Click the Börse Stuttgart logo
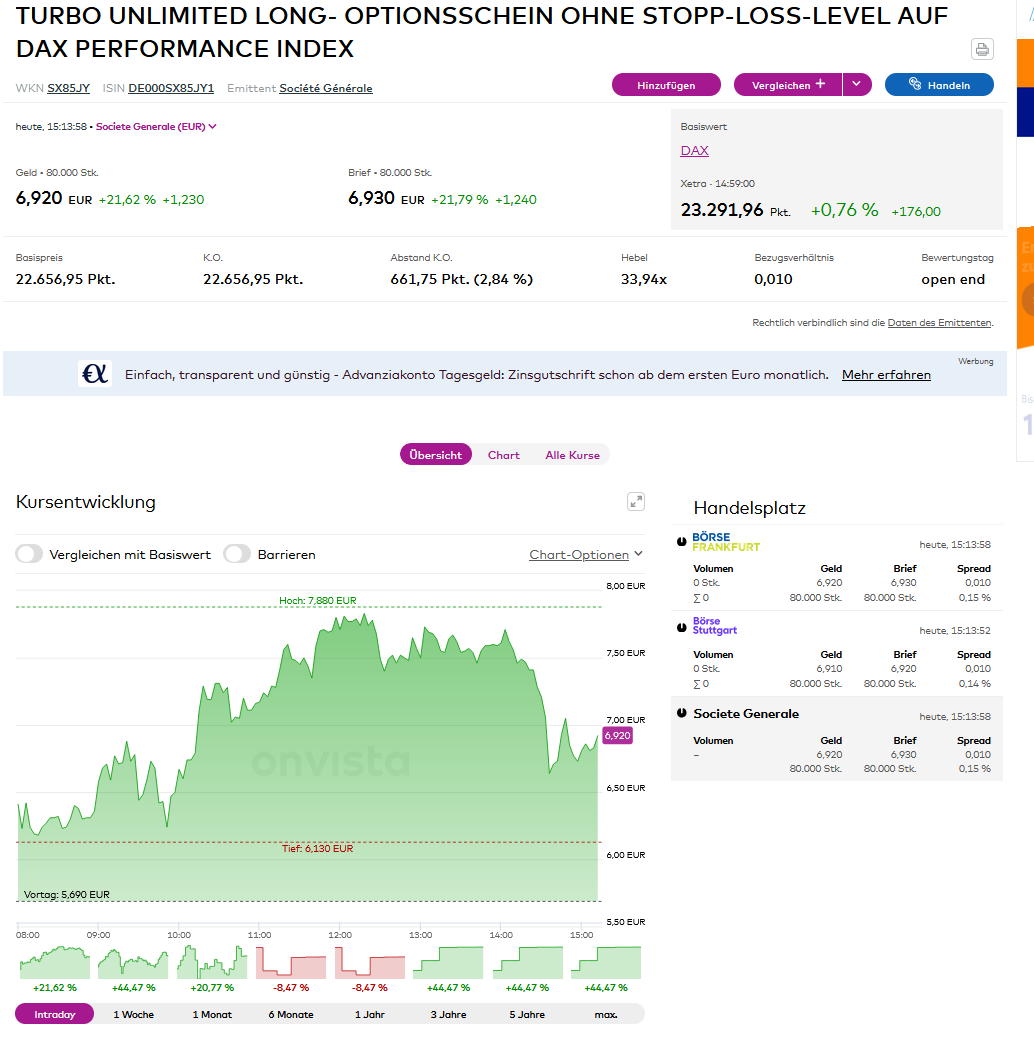Screen dimensions: 1034x1056 click(x=715, y=626)
